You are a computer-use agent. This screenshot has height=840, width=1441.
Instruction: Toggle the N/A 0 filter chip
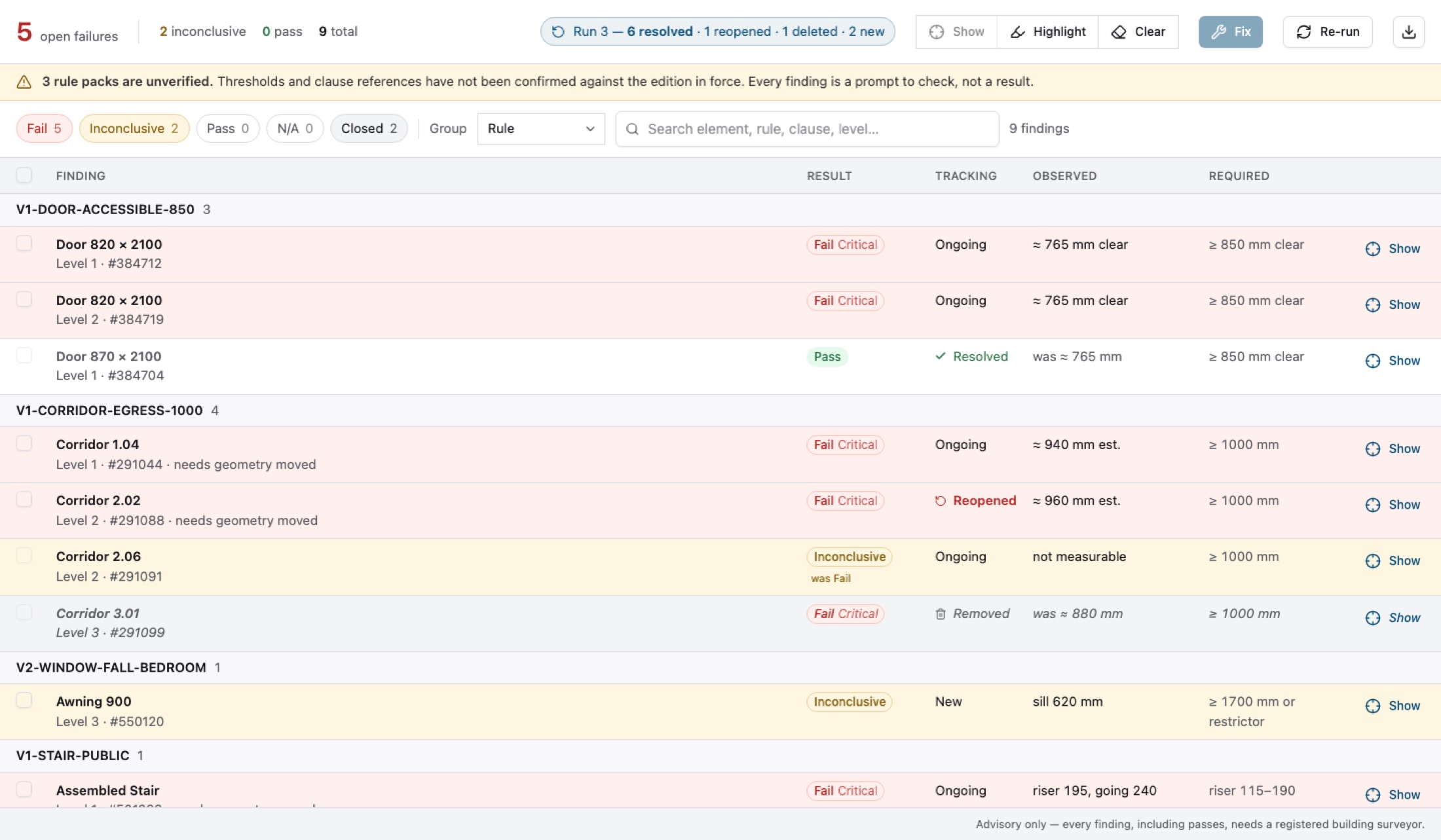coord(295,128)
